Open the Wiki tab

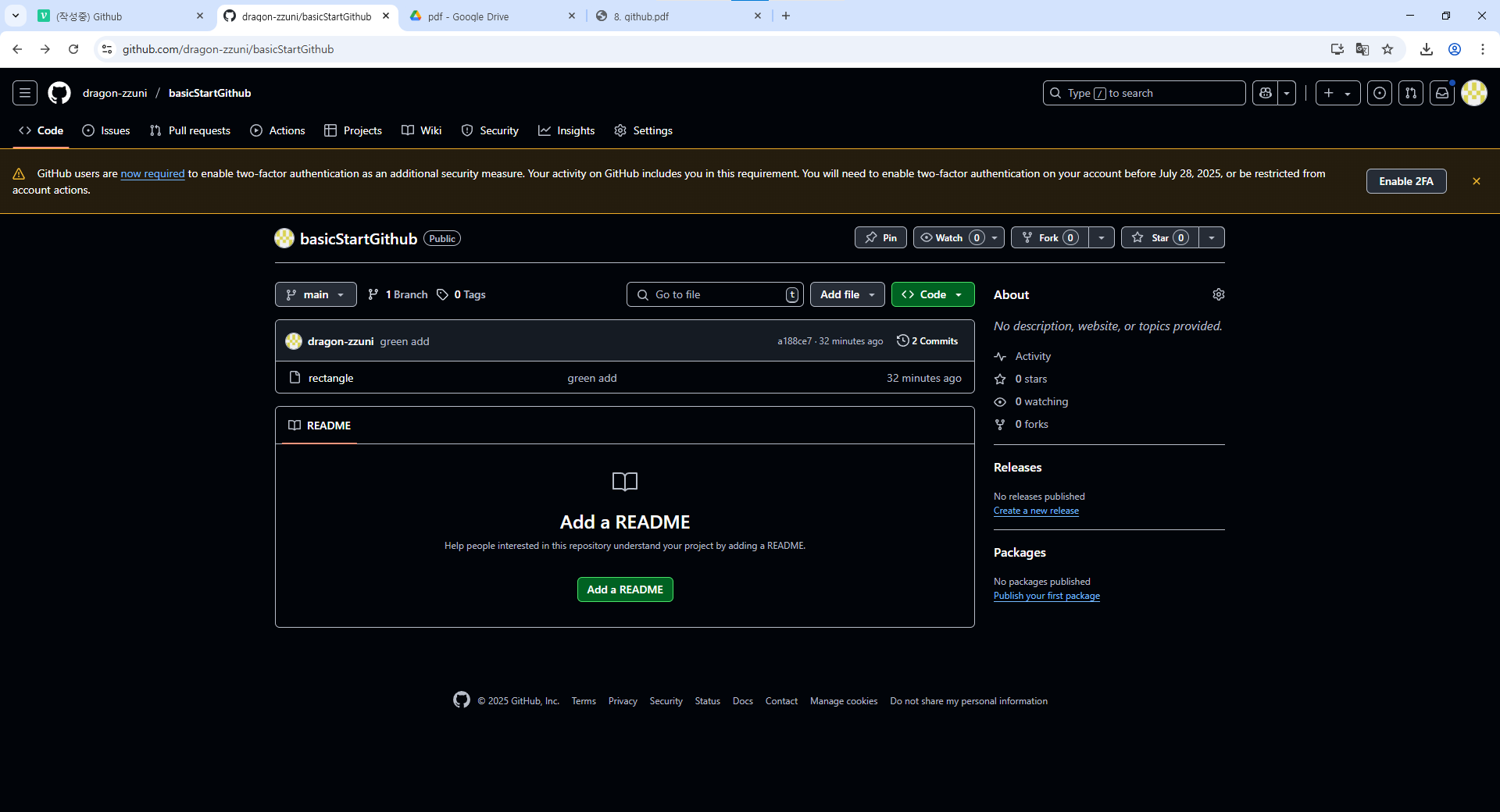pos(422,130)
